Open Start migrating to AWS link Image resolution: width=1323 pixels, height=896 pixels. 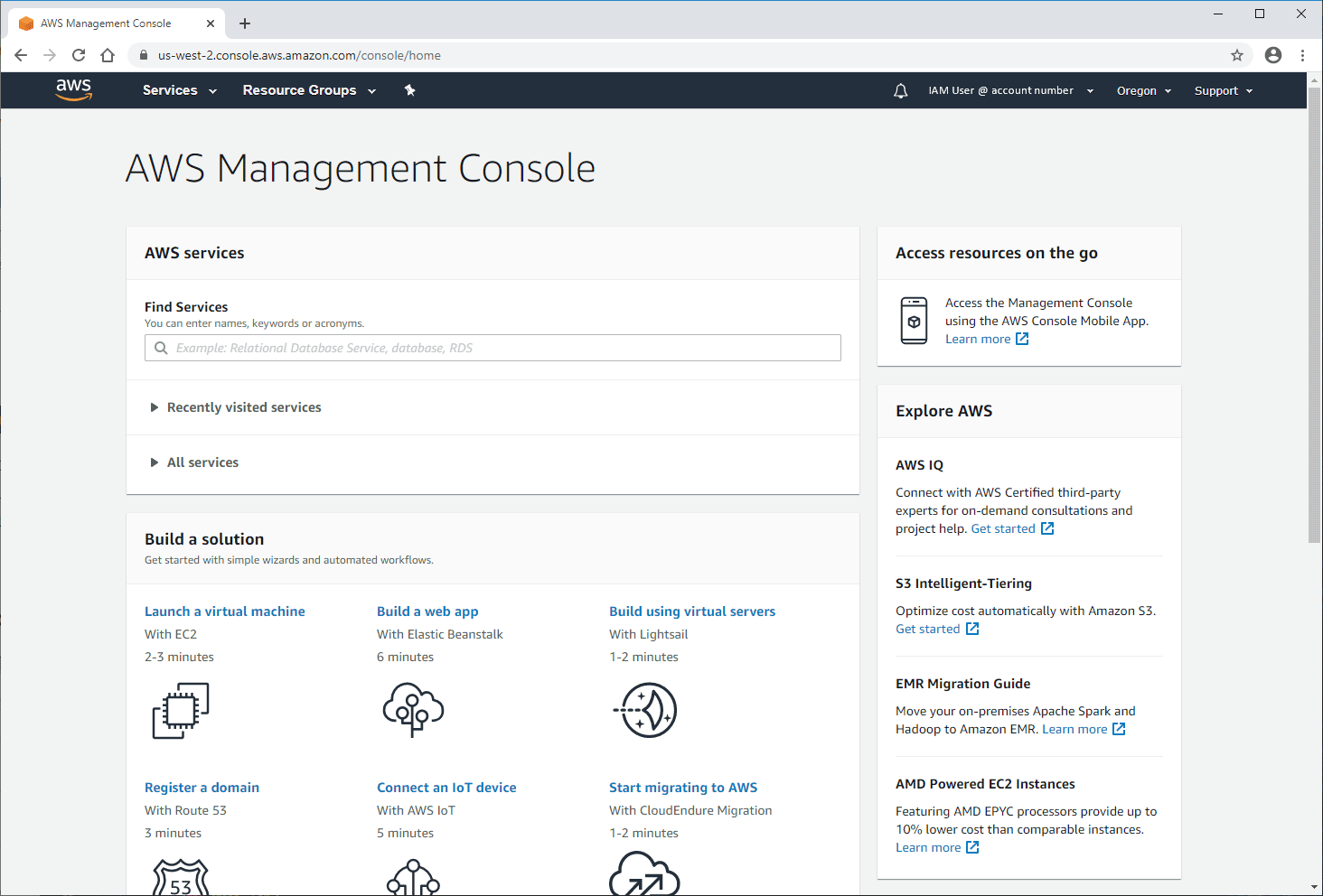click(x=683, y=788)
